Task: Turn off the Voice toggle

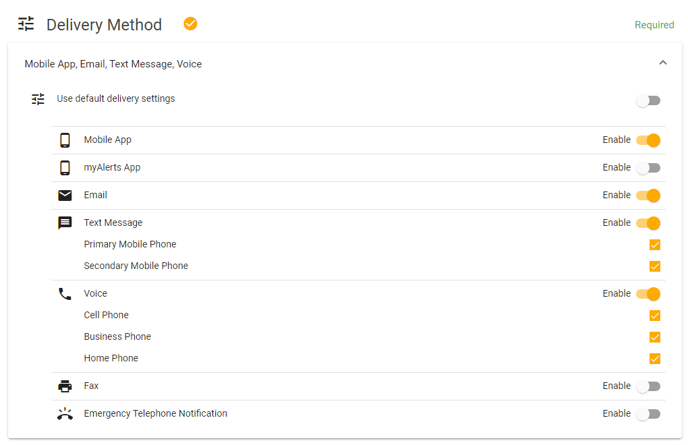Action: [x=648, y=294]
